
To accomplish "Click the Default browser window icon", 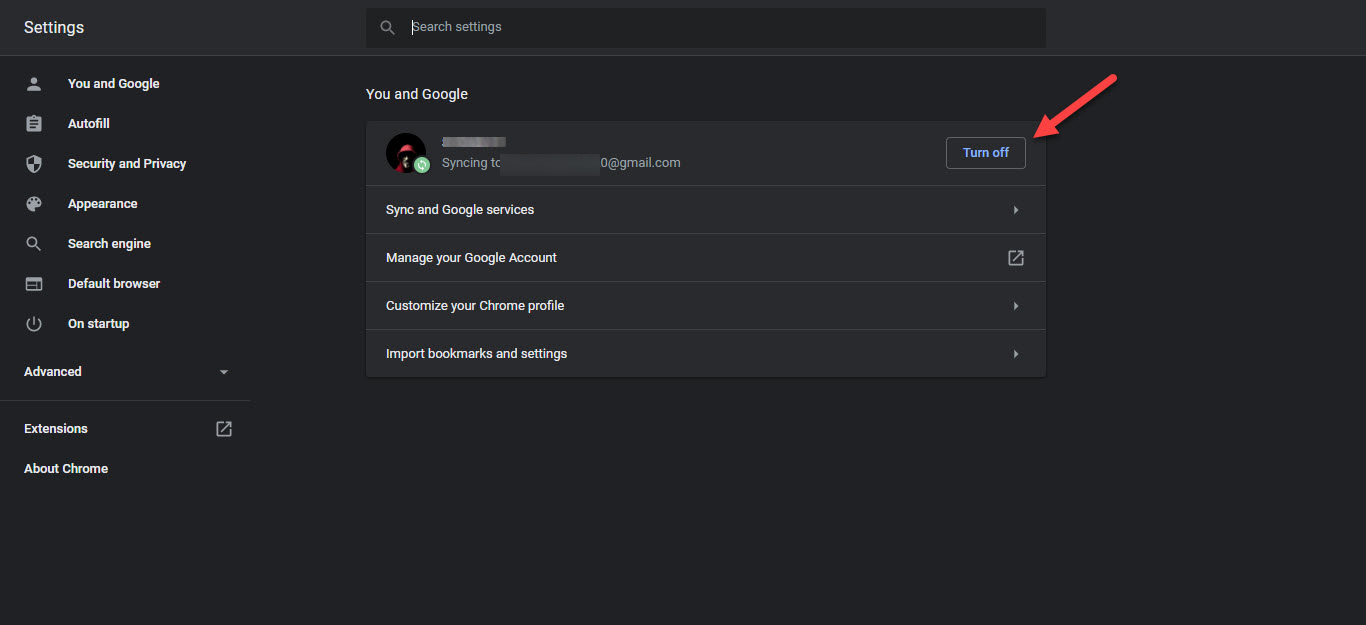I will tap(34, 284).
